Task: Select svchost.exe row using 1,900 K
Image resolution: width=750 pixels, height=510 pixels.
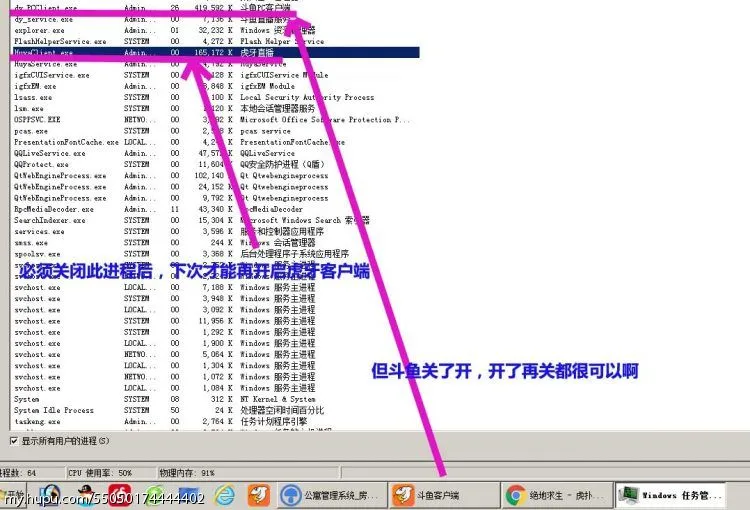Action: pos(215,343)
